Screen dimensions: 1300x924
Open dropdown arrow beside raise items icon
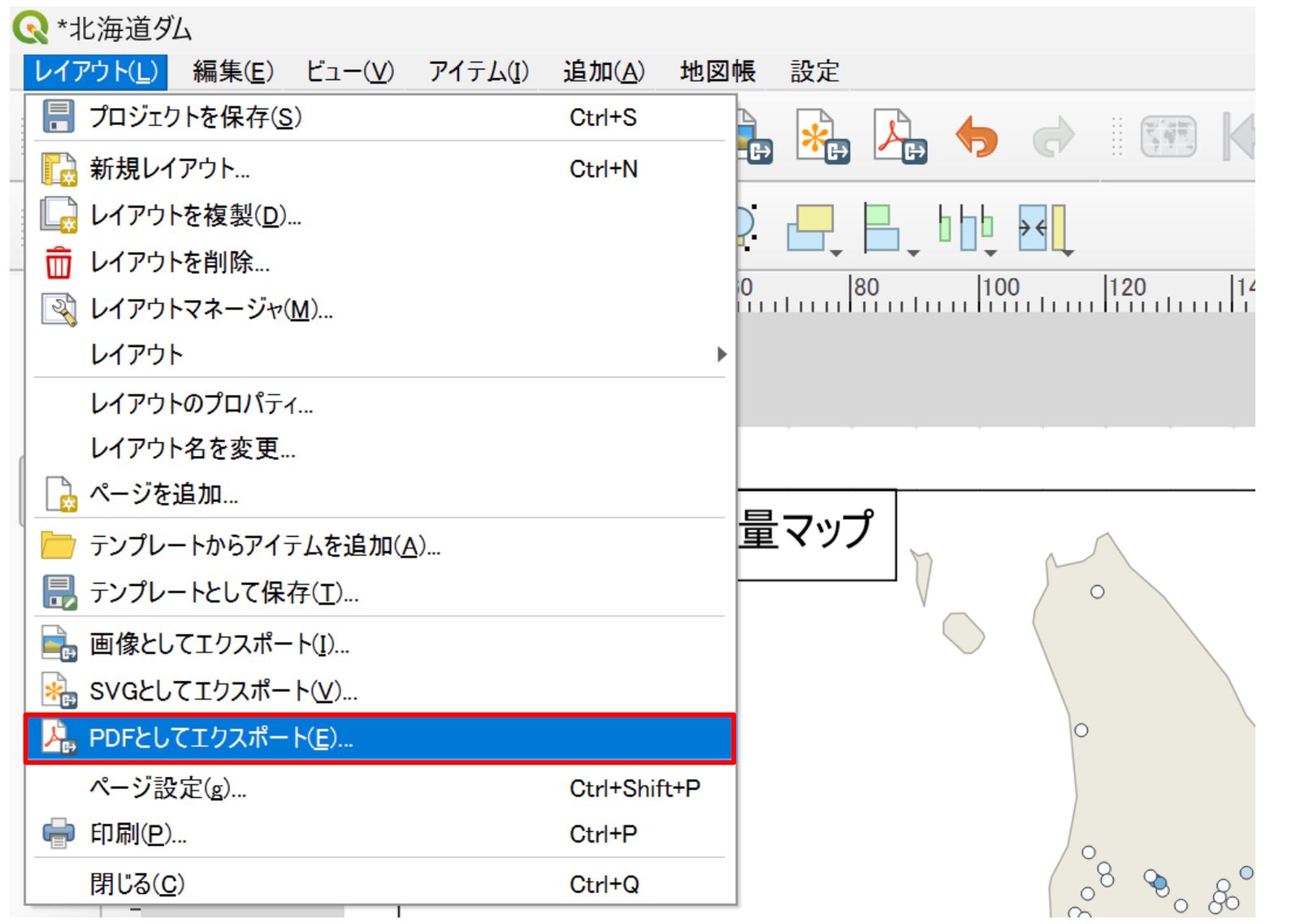click(837, 254)
